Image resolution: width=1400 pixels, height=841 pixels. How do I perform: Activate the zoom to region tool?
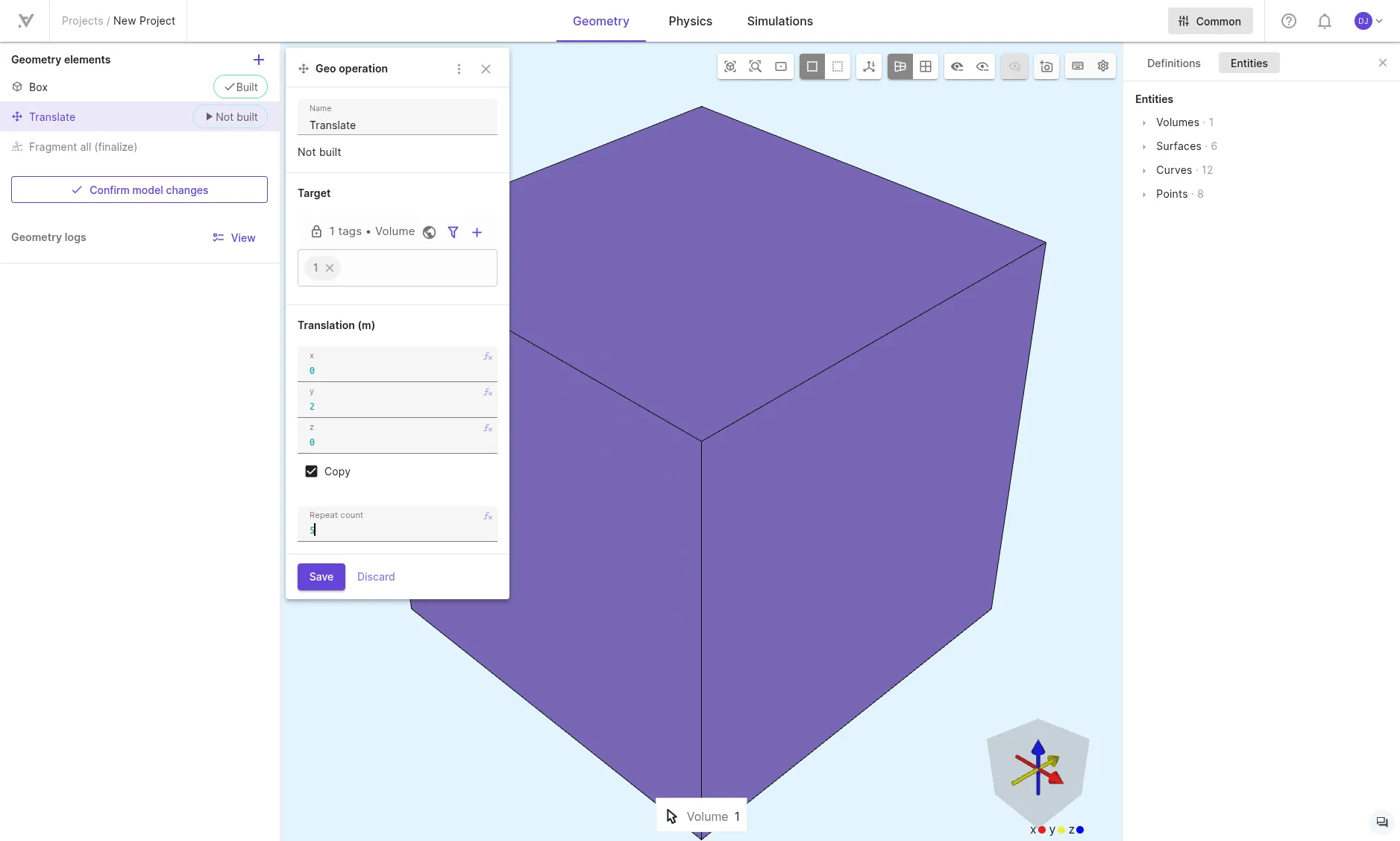(756, 66)
